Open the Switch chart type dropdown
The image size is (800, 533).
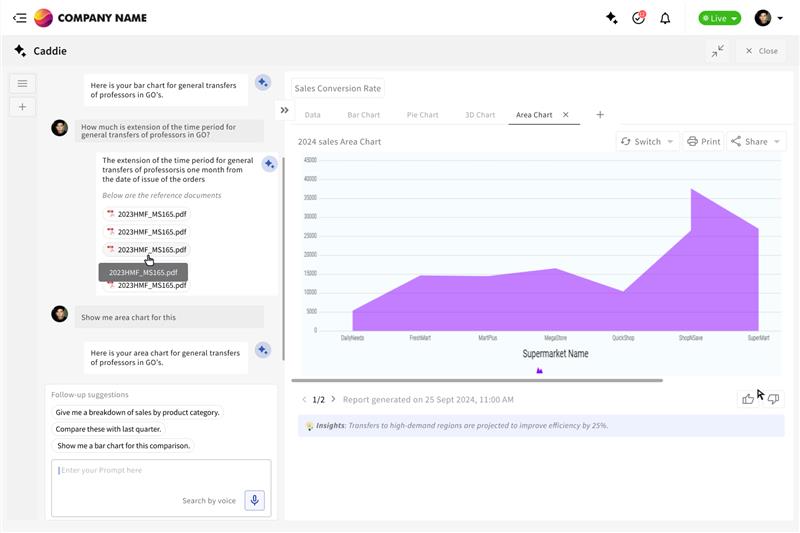(648, 142)
